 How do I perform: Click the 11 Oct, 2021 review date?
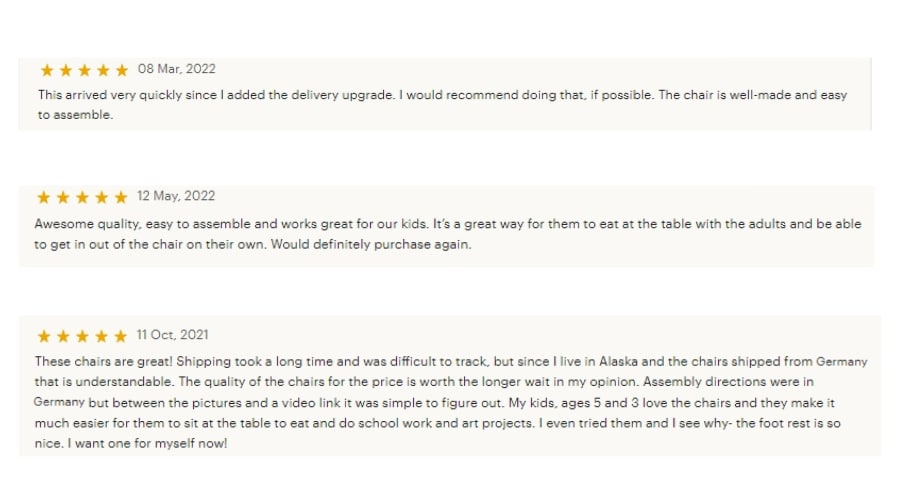coord(172,335)
